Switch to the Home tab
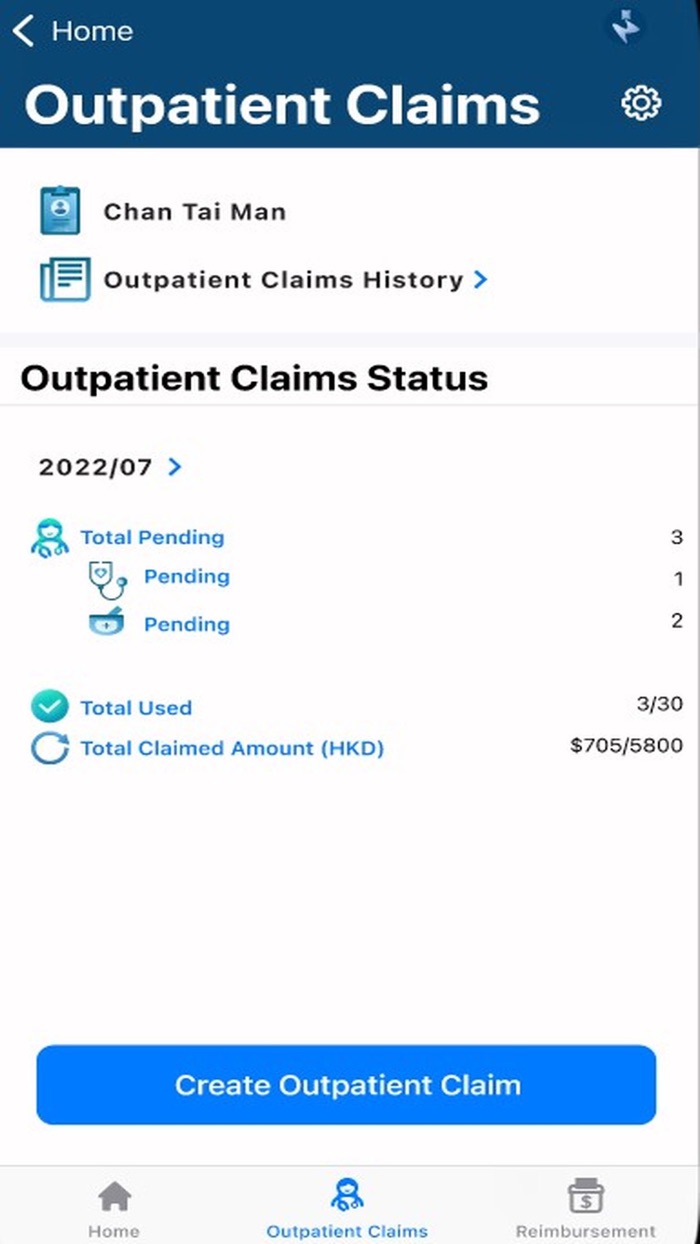 point(114,1208)
